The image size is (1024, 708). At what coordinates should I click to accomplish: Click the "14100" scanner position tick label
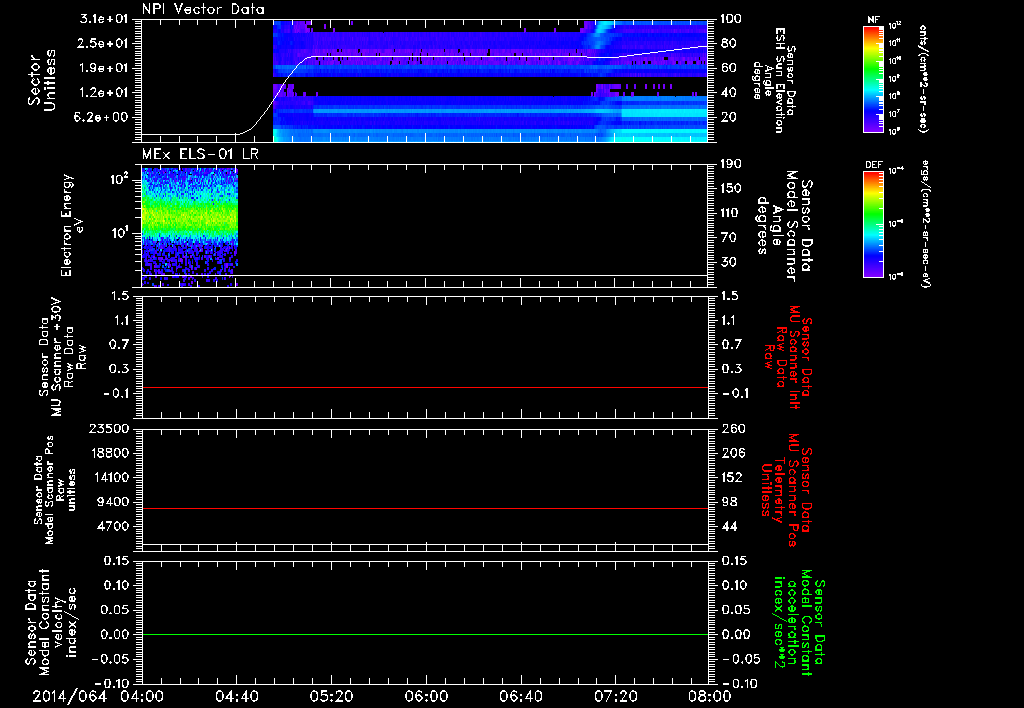click(x=109, y=477)
